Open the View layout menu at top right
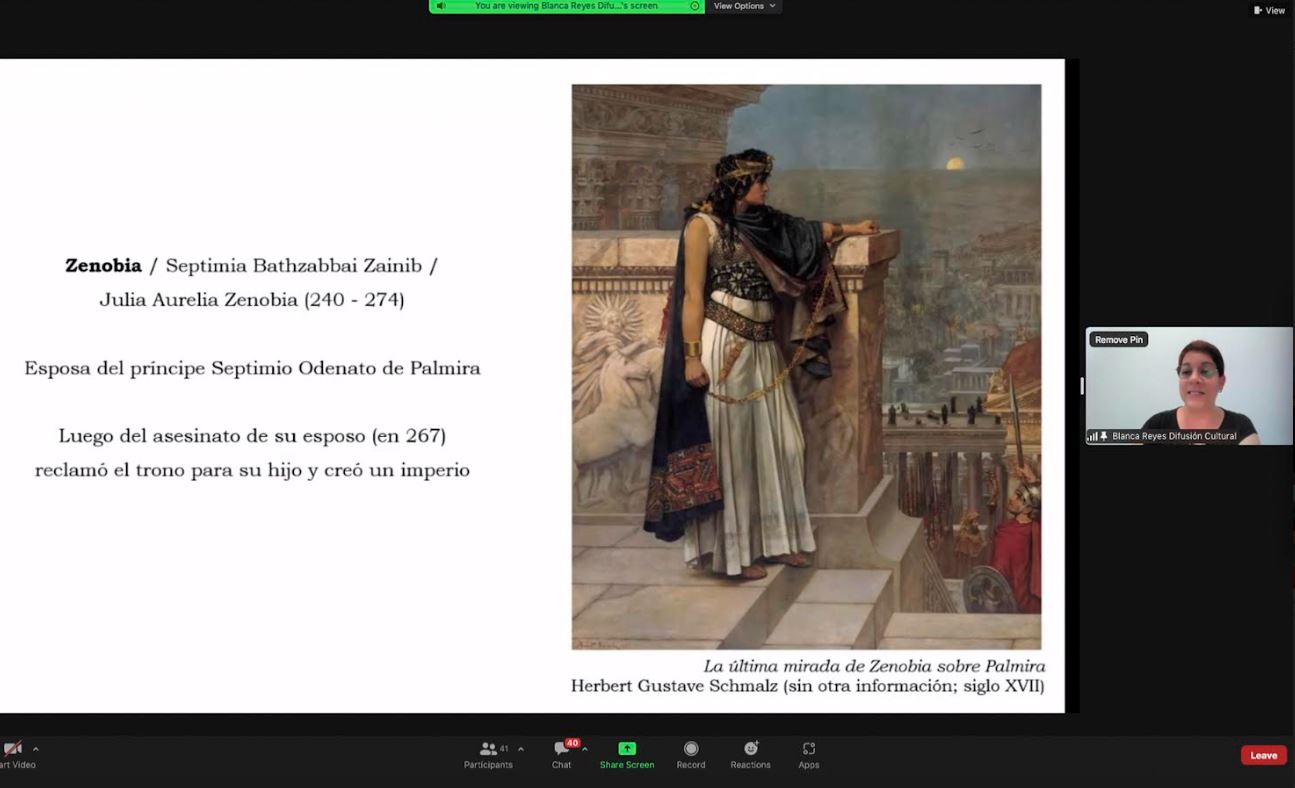1295x788 pixels. point(1269,10)
